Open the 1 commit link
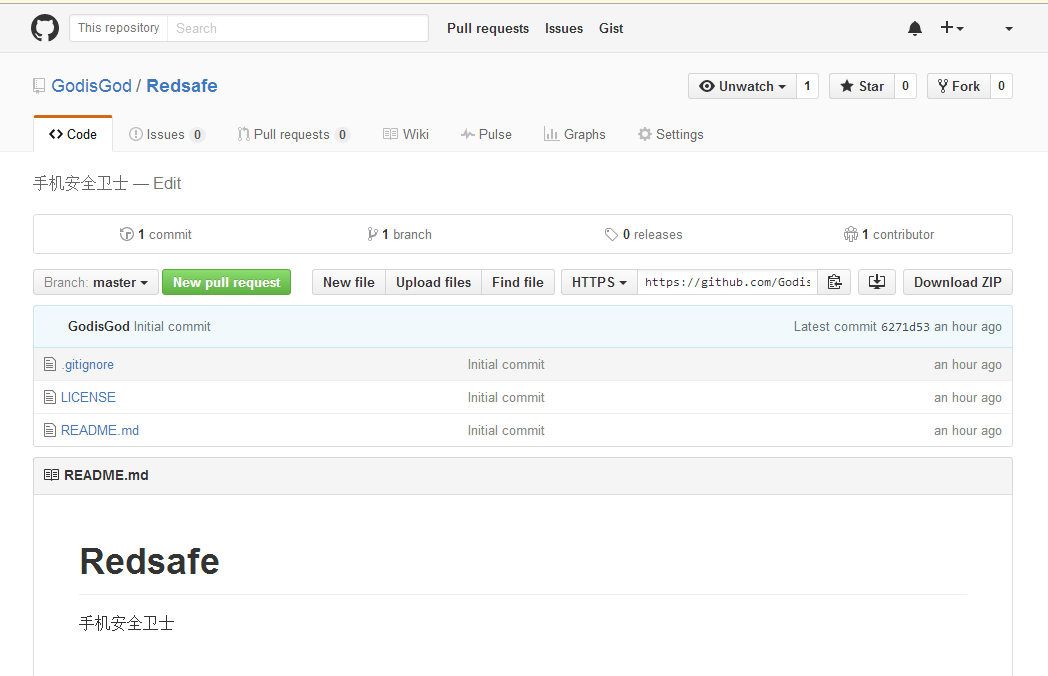 pos(156,234)
